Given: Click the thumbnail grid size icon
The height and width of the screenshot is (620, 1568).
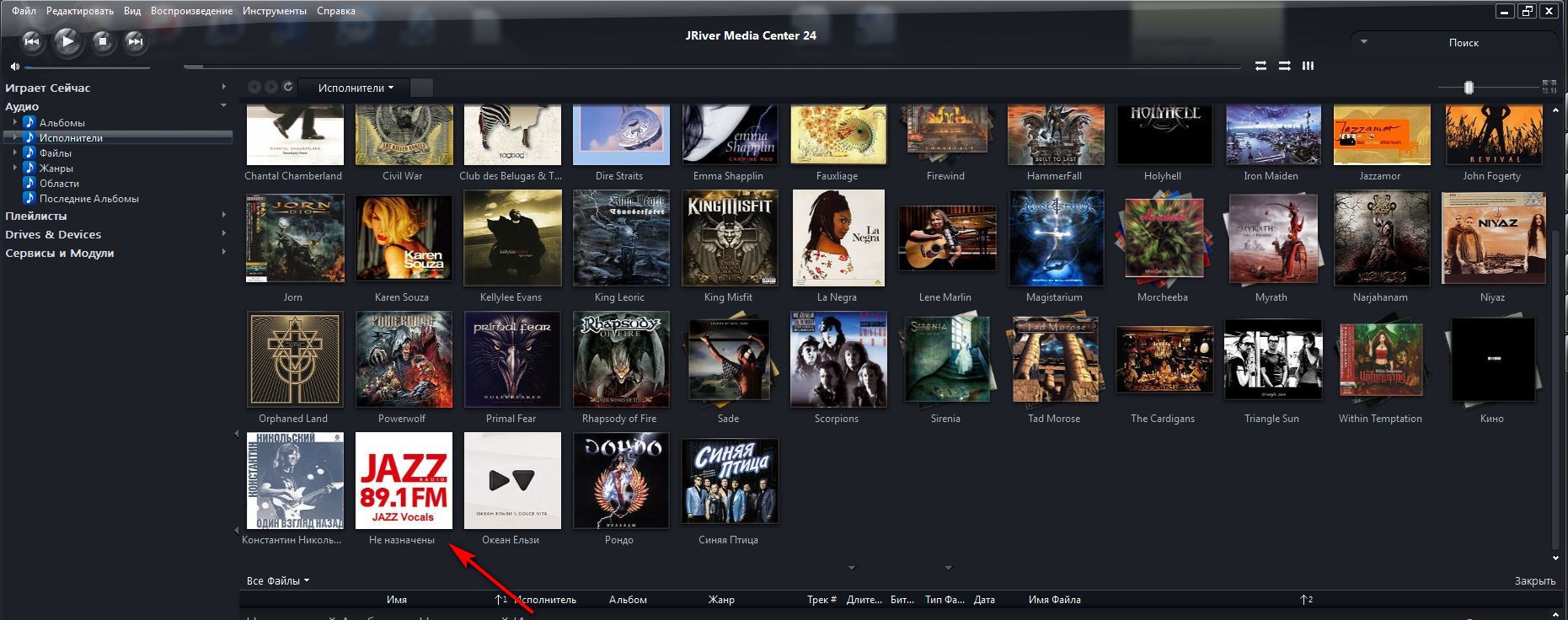Looking at the screenshot, I should tap(1549, 87).
